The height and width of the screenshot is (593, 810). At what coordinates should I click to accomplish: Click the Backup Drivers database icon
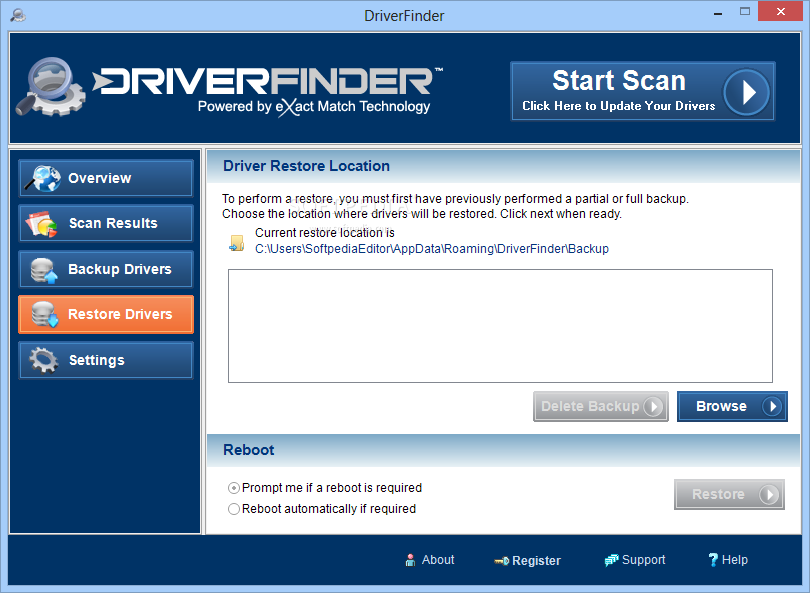pos(43,270)
